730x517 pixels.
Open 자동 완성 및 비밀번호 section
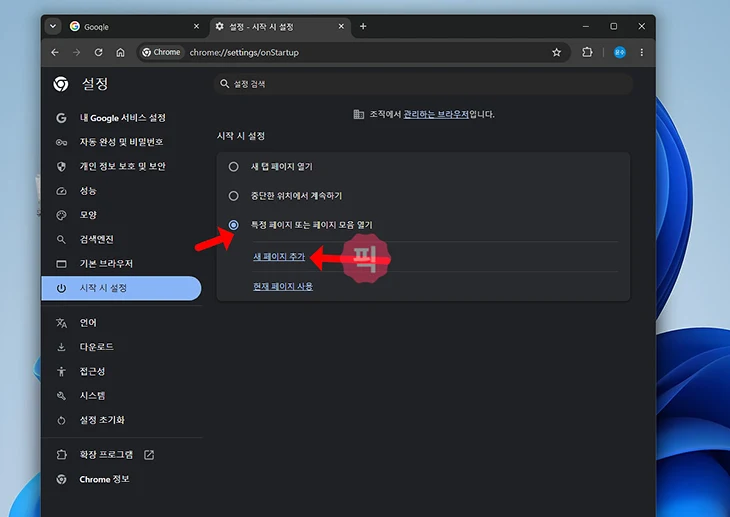122,142
